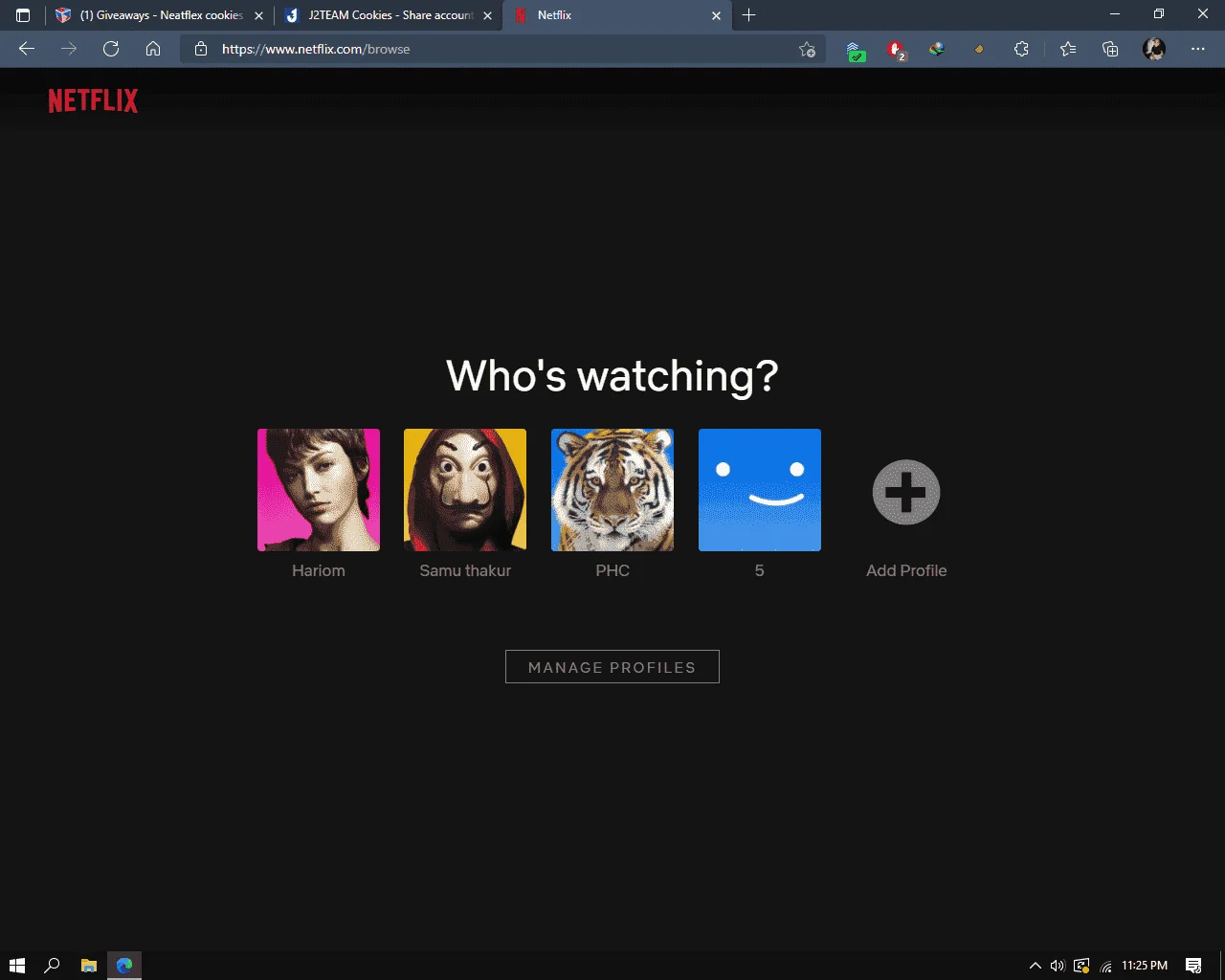Open the network Wi-Fi status icon
Image resolution: width=1225 pixels, height=980 pixels.
pyautogui.click(x=1106, y=966)
